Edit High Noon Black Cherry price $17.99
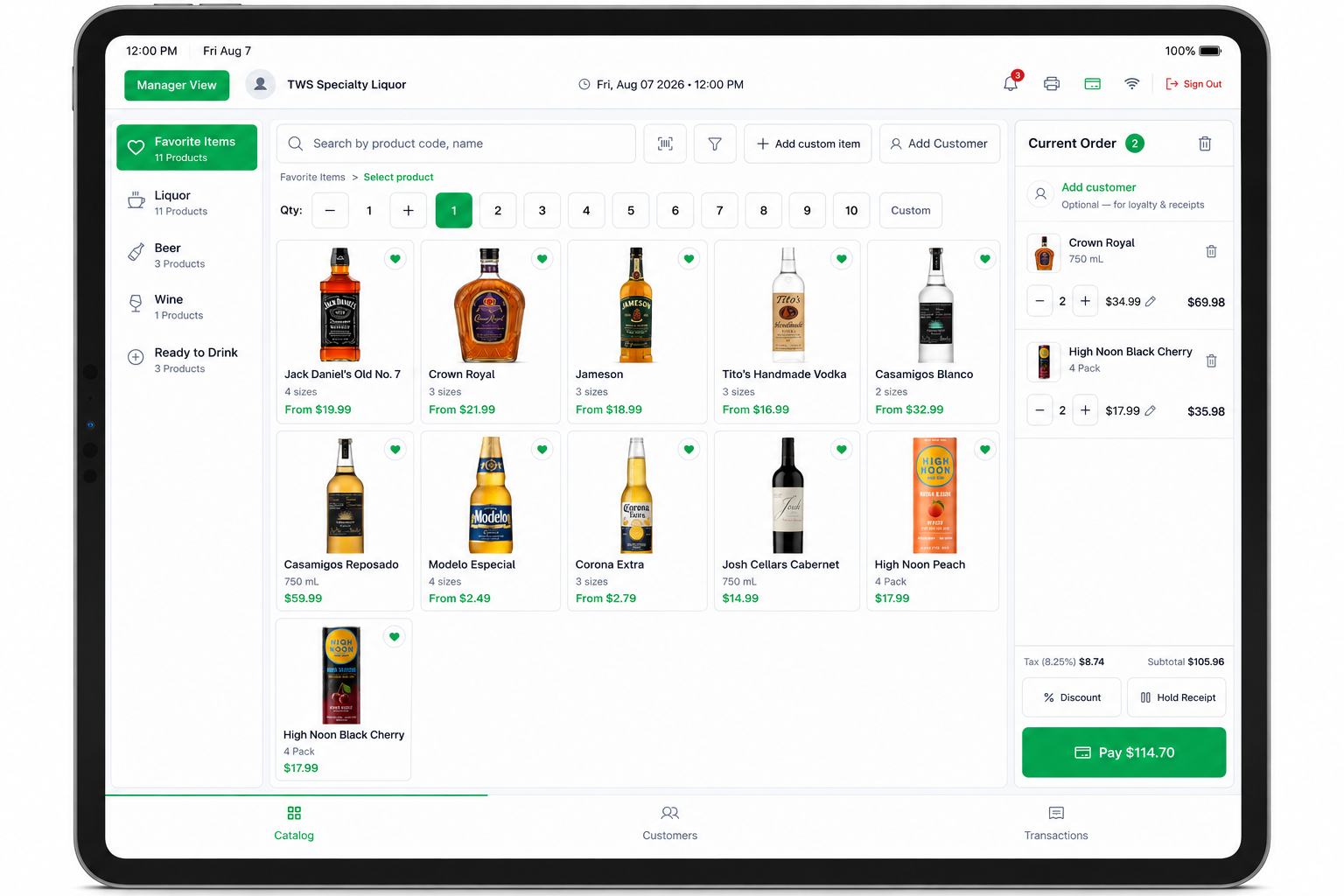Viewport: 1344px width, 896px height. 1151,410
